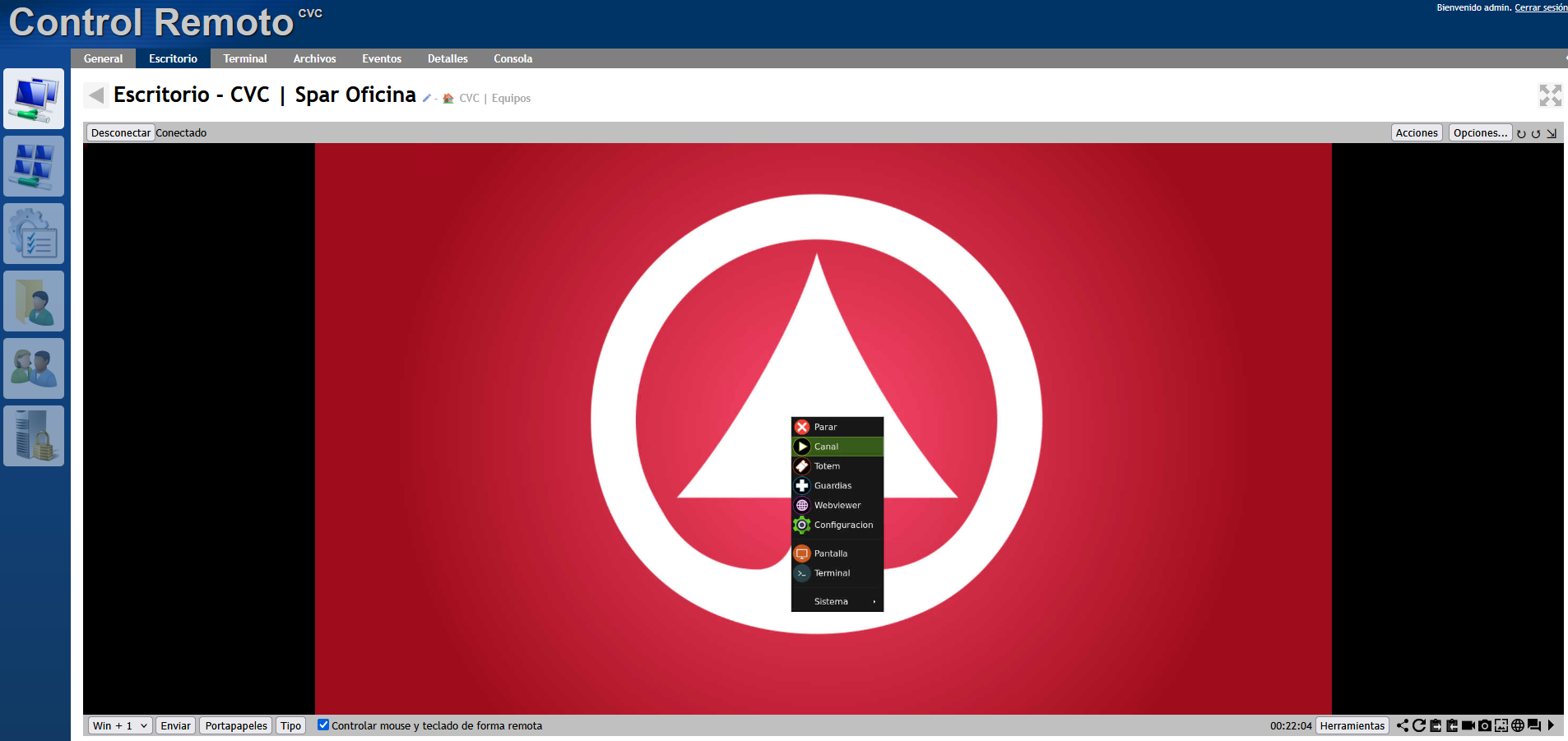Start recording with the video camera icon
This screenshot has width=1568, height=741.
[1468, 725]
